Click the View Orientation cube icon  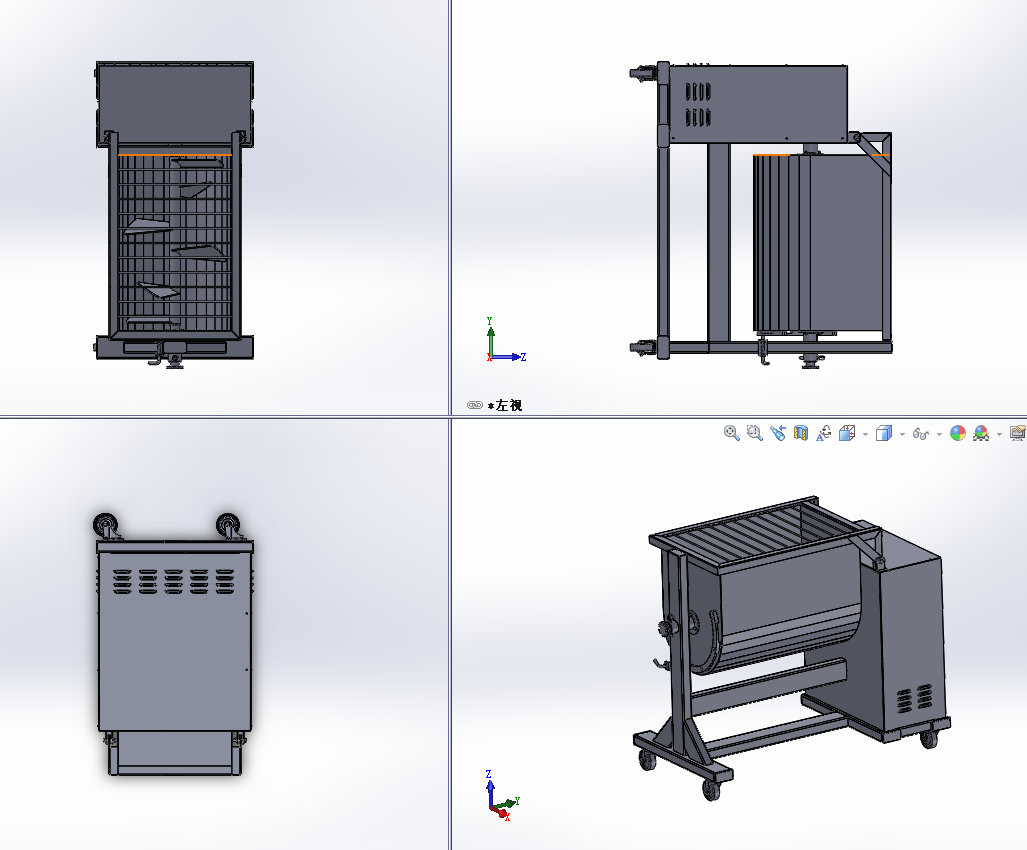click(x=847, y=433)
